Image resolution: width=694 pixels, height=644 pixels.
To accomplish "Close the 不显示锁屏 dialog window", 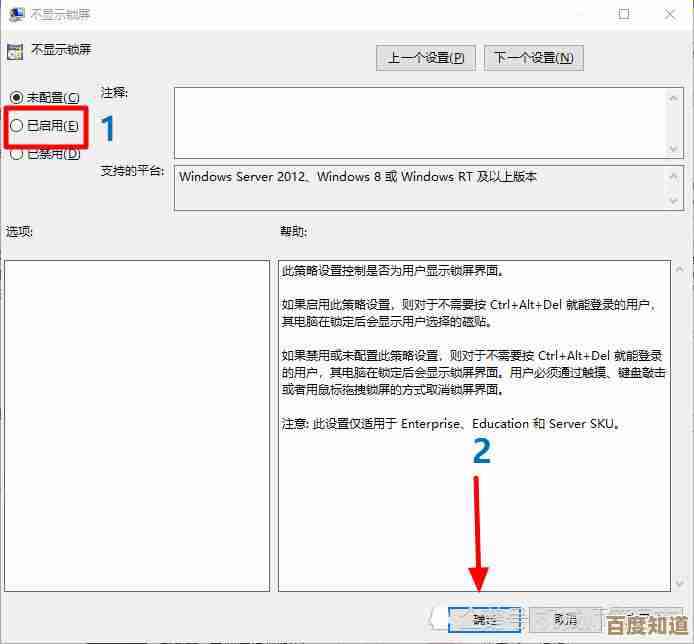I will click(x=670, y=14).
